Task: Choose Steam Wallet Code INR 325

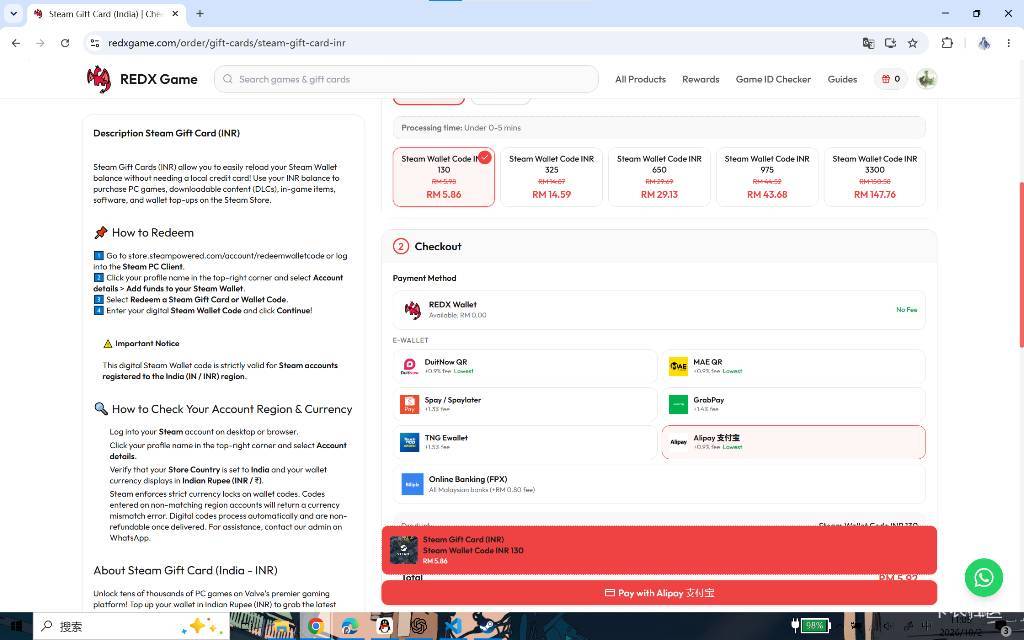Action: click(x=551, y=177)
